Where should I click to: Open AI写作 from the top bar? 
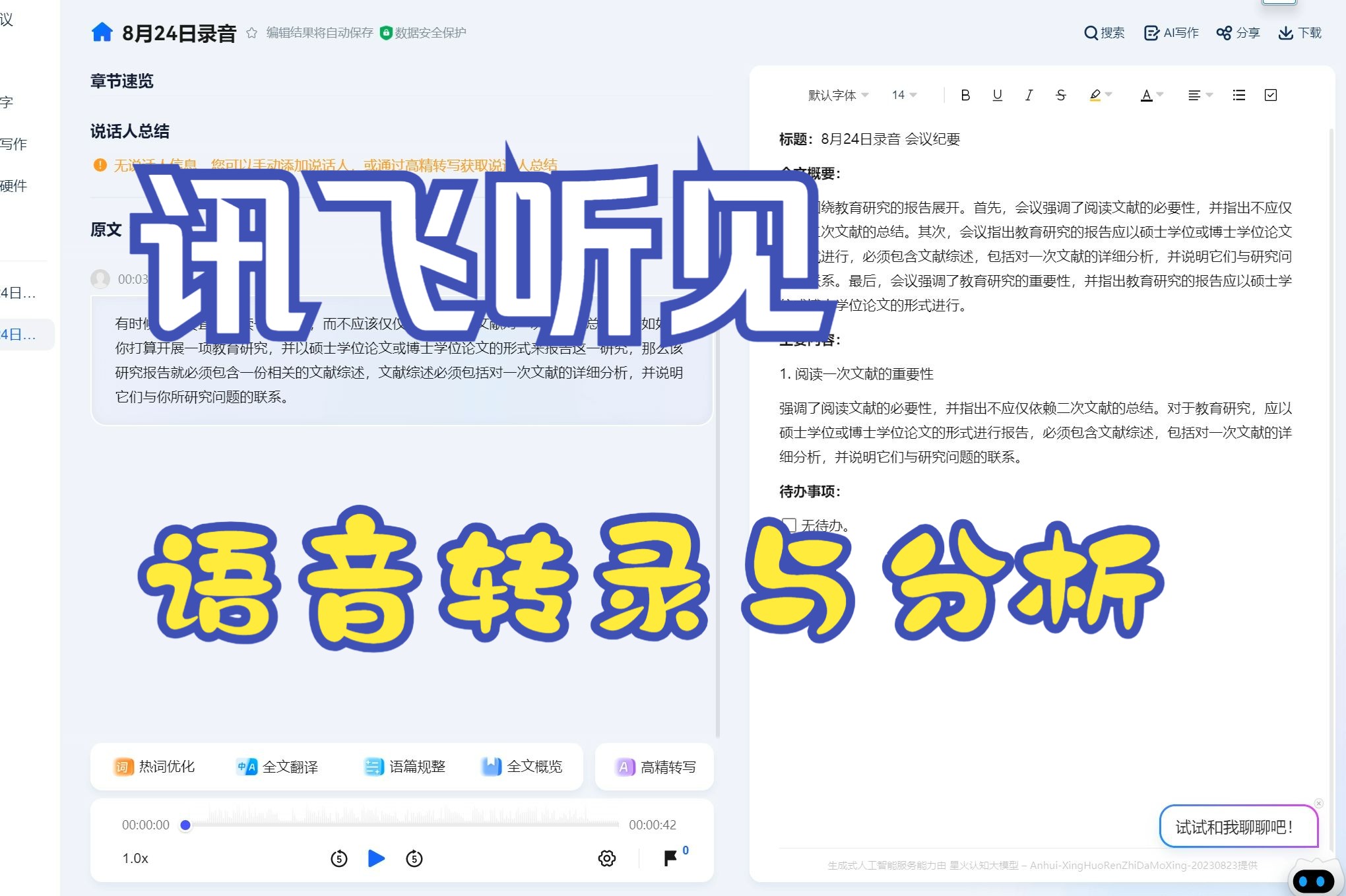coord(1171,33)
